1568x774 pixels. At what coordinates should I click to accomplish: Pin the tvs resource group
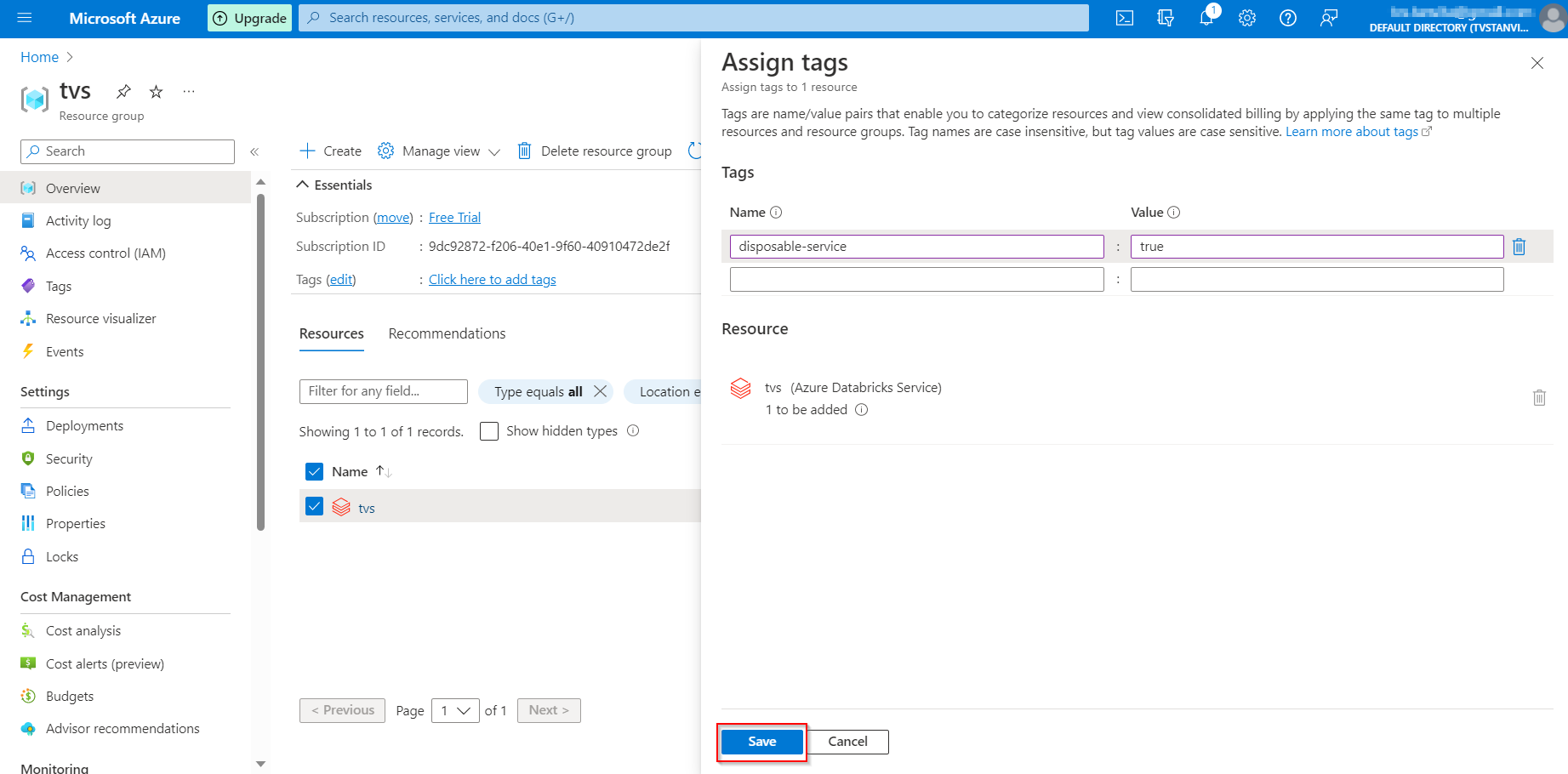pyautogui.click(x=124, y=91)
